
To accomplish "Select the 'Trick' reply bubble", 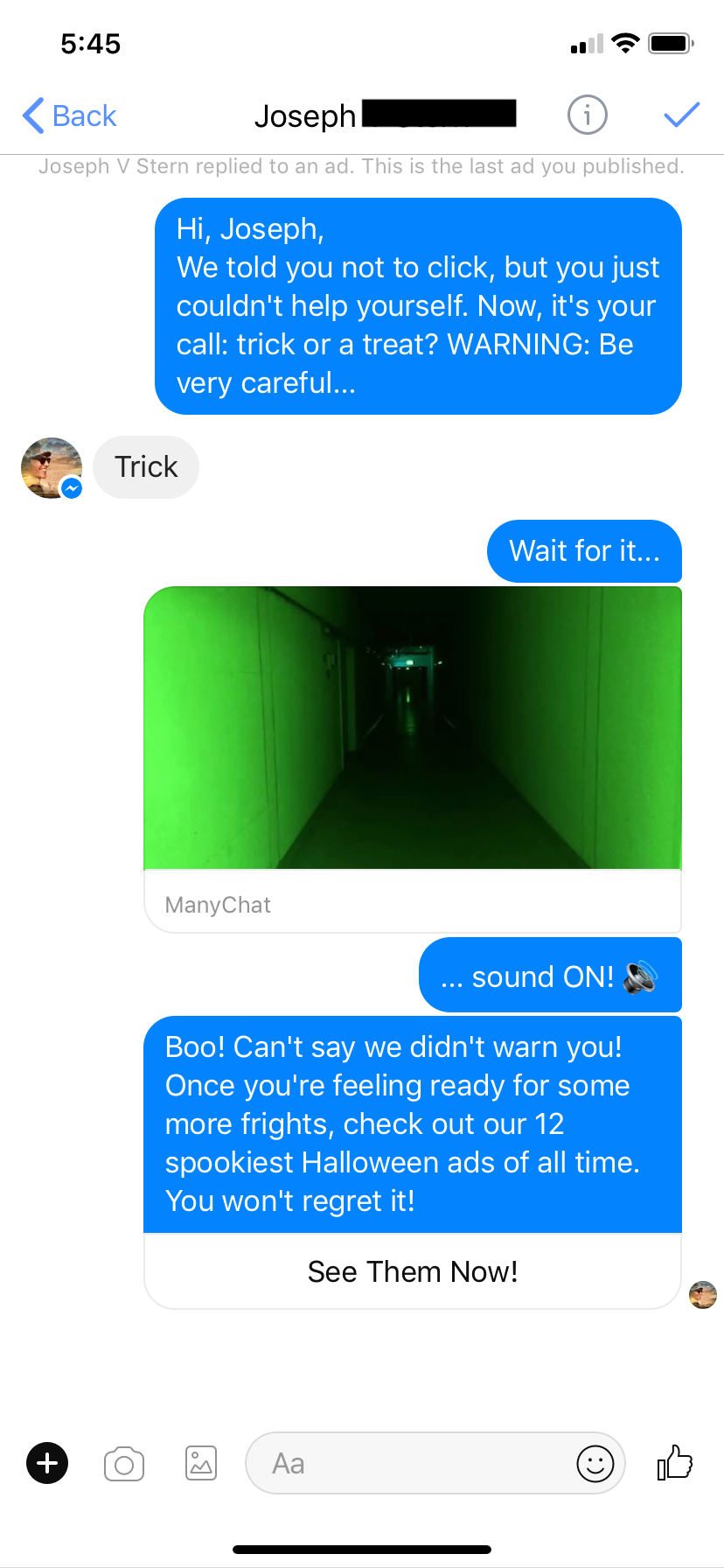I will click(x=146, y=467).
